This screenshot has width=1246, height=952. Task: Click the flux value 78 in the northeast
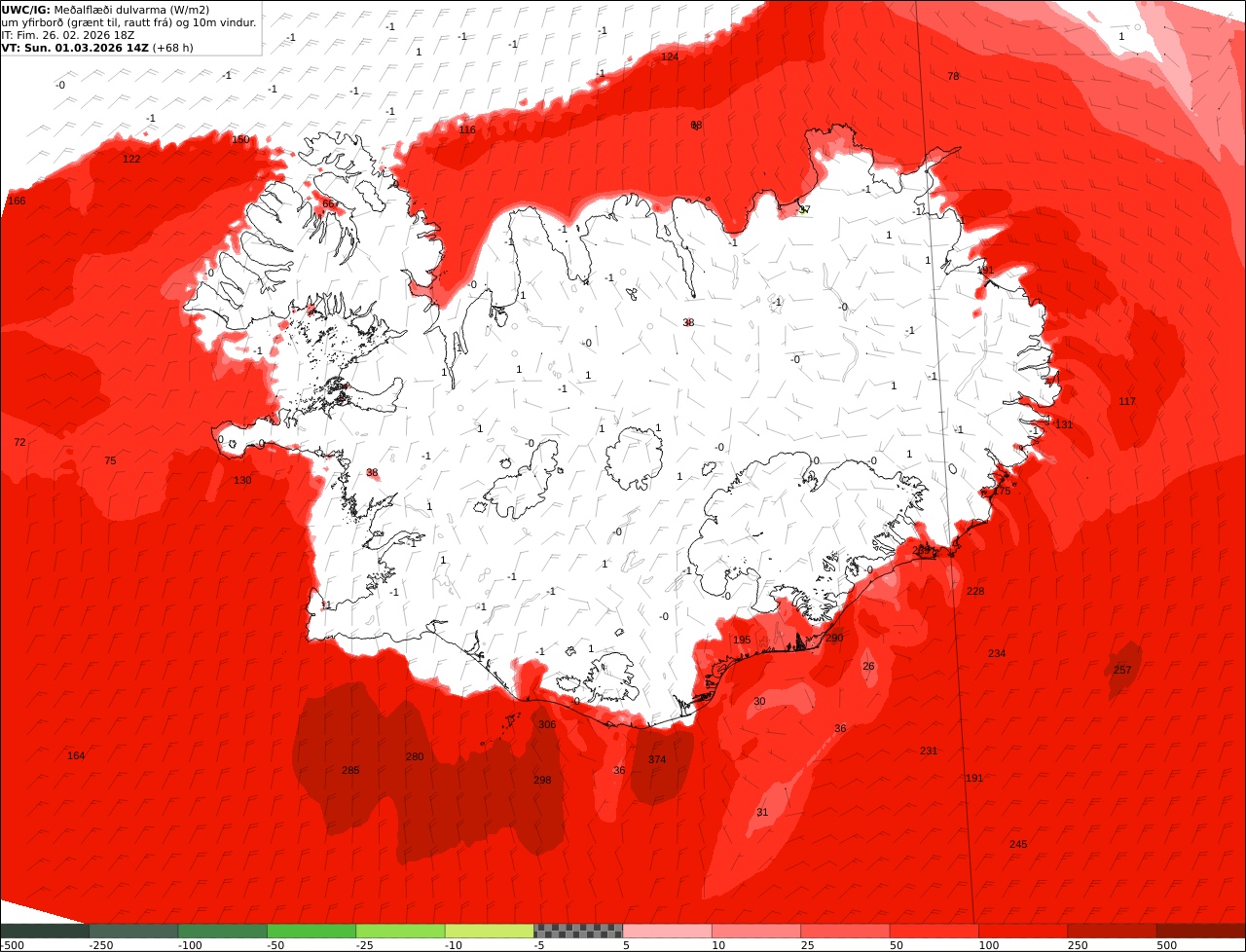click(953, 76)
